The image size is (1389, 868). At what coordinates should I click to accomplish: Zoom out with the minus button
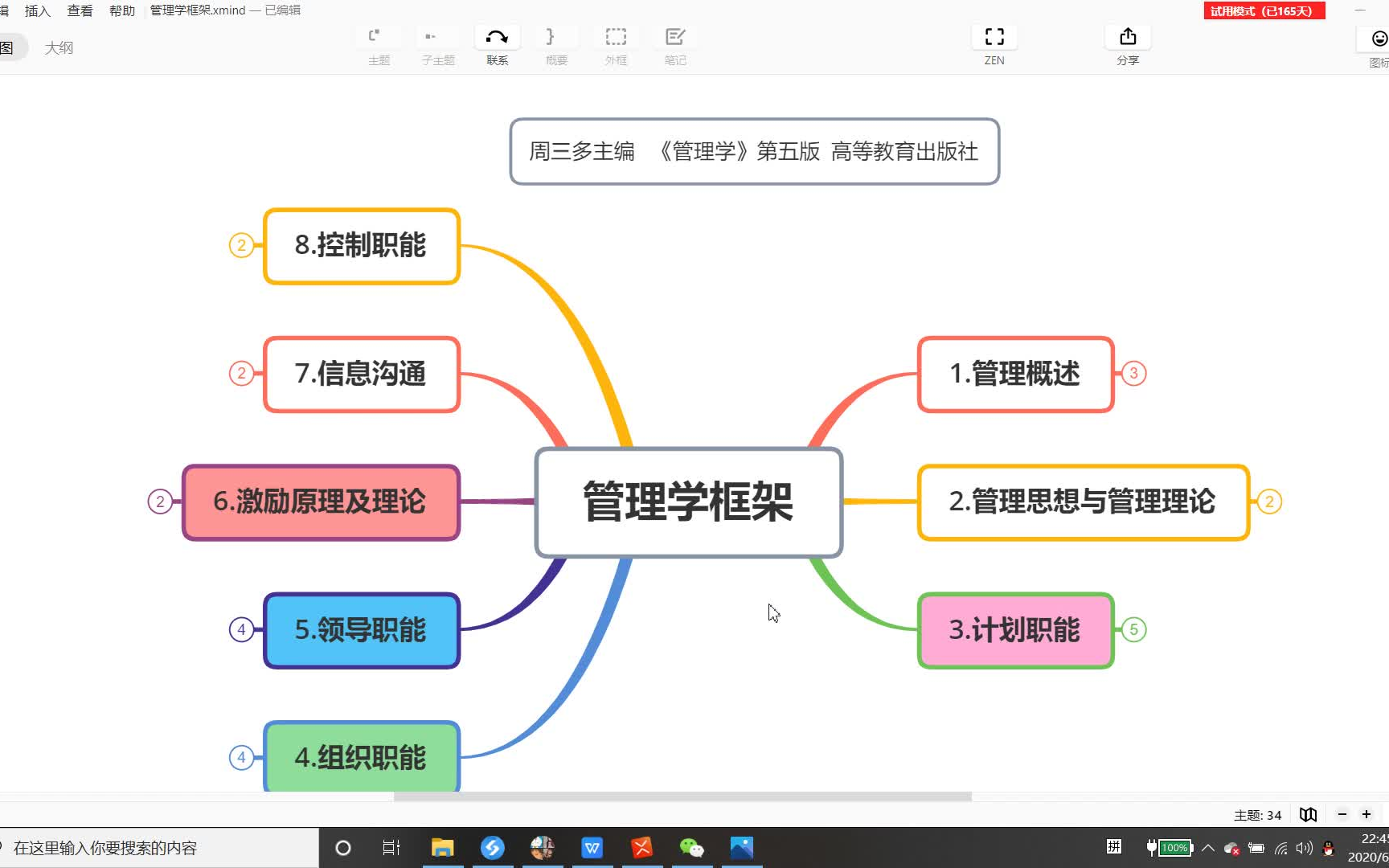1342,814
